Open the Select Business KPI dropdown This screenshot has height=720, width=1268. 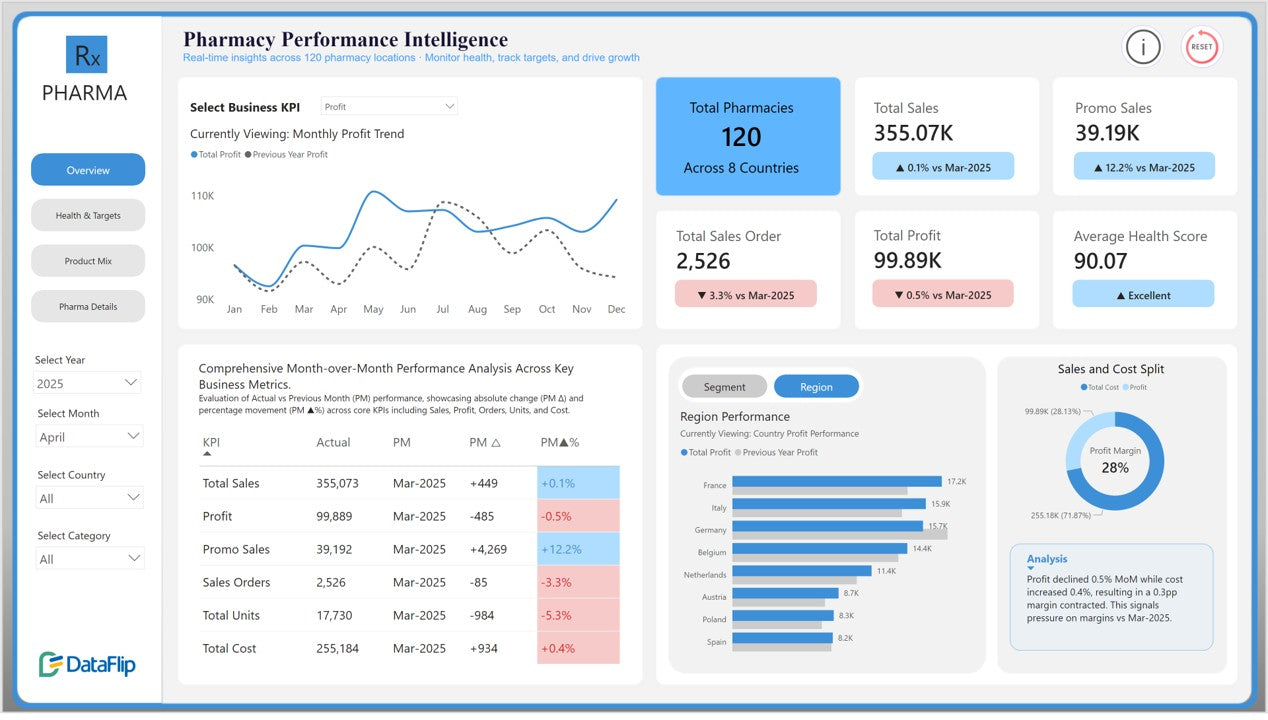click(389, 107)
